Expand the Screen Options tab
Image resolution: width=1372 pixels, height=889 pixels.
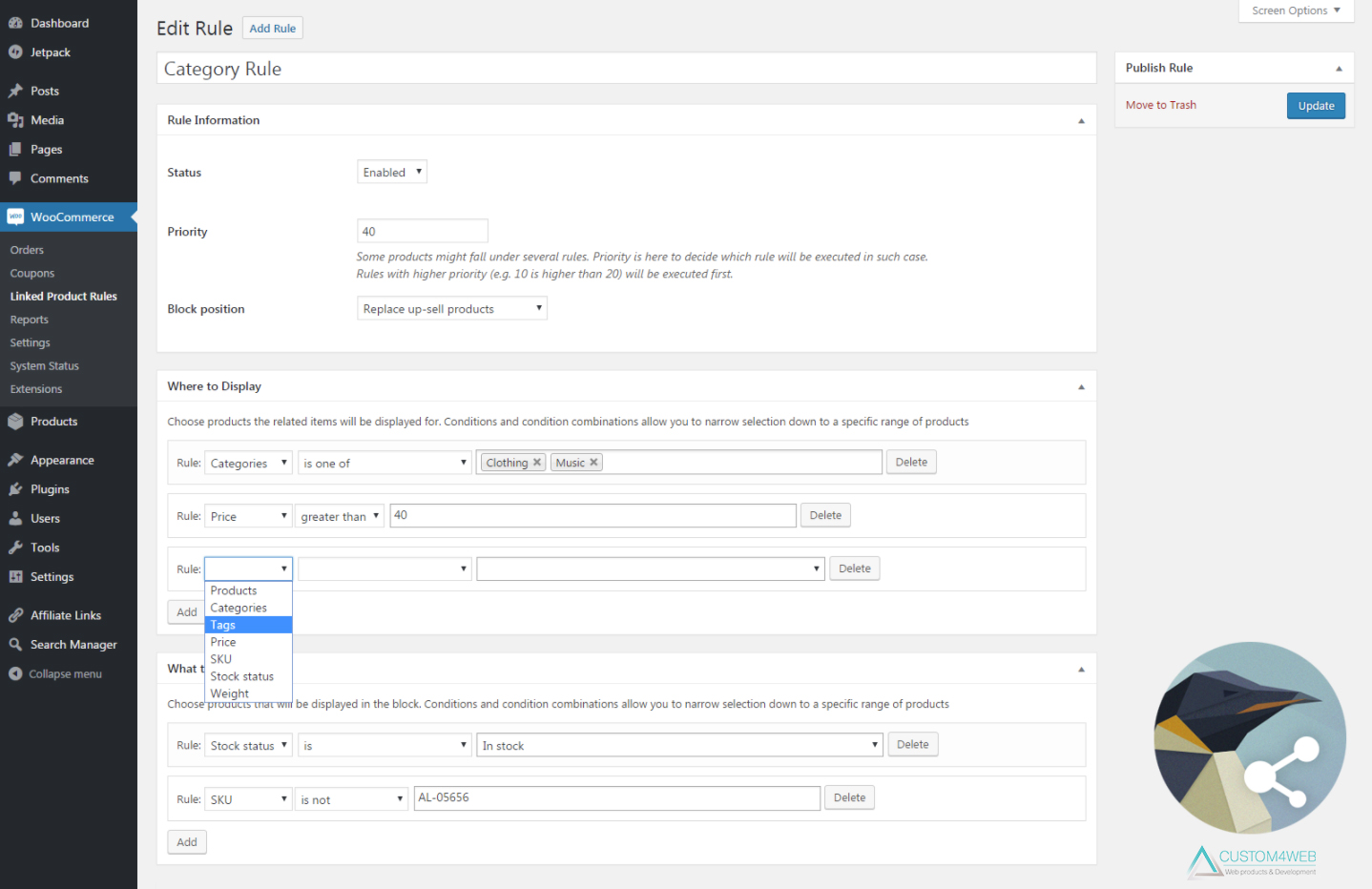tap(1296, 10)
